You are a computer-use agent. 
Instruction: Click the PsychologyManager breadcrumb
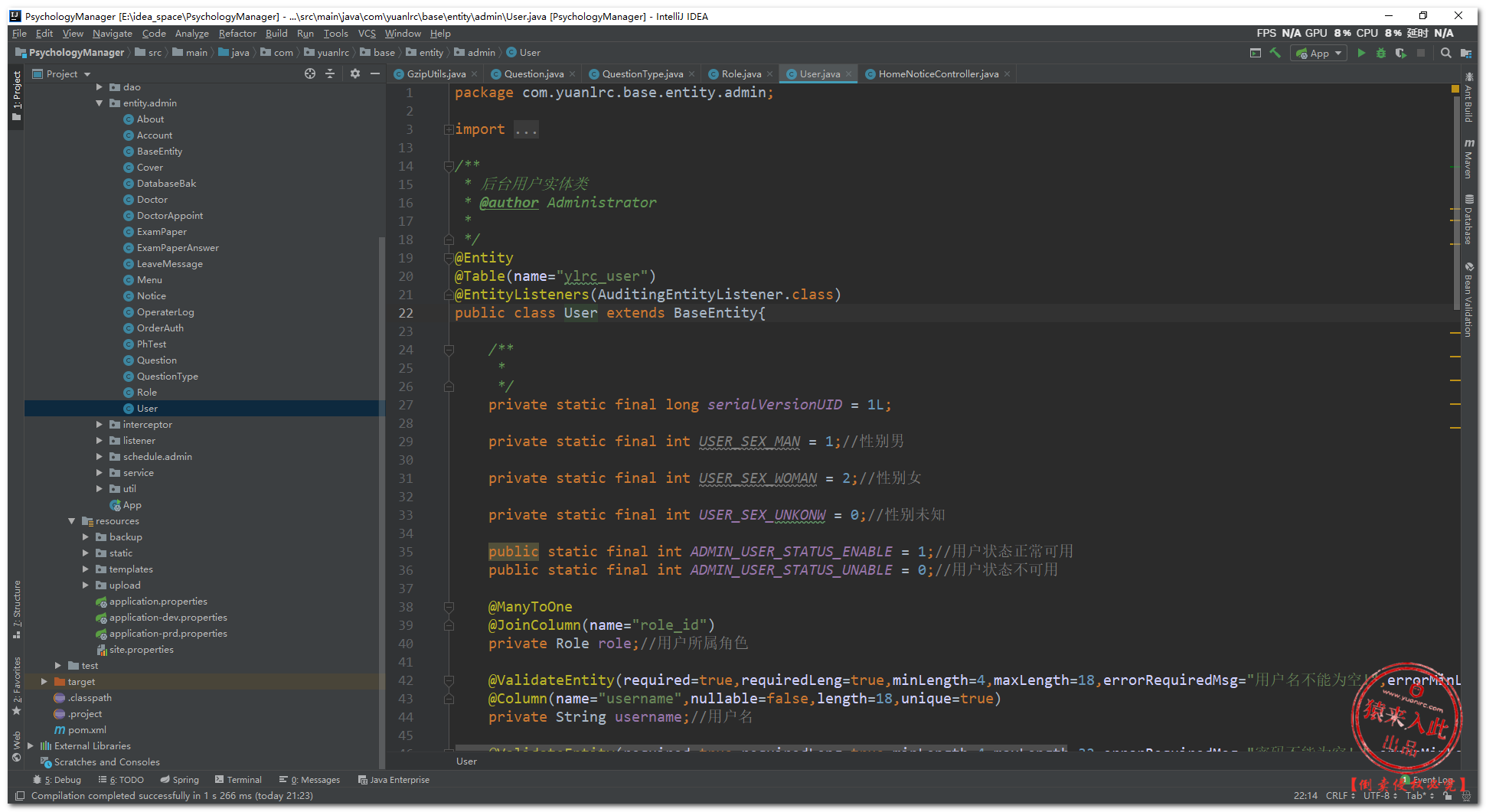(70, 53)
